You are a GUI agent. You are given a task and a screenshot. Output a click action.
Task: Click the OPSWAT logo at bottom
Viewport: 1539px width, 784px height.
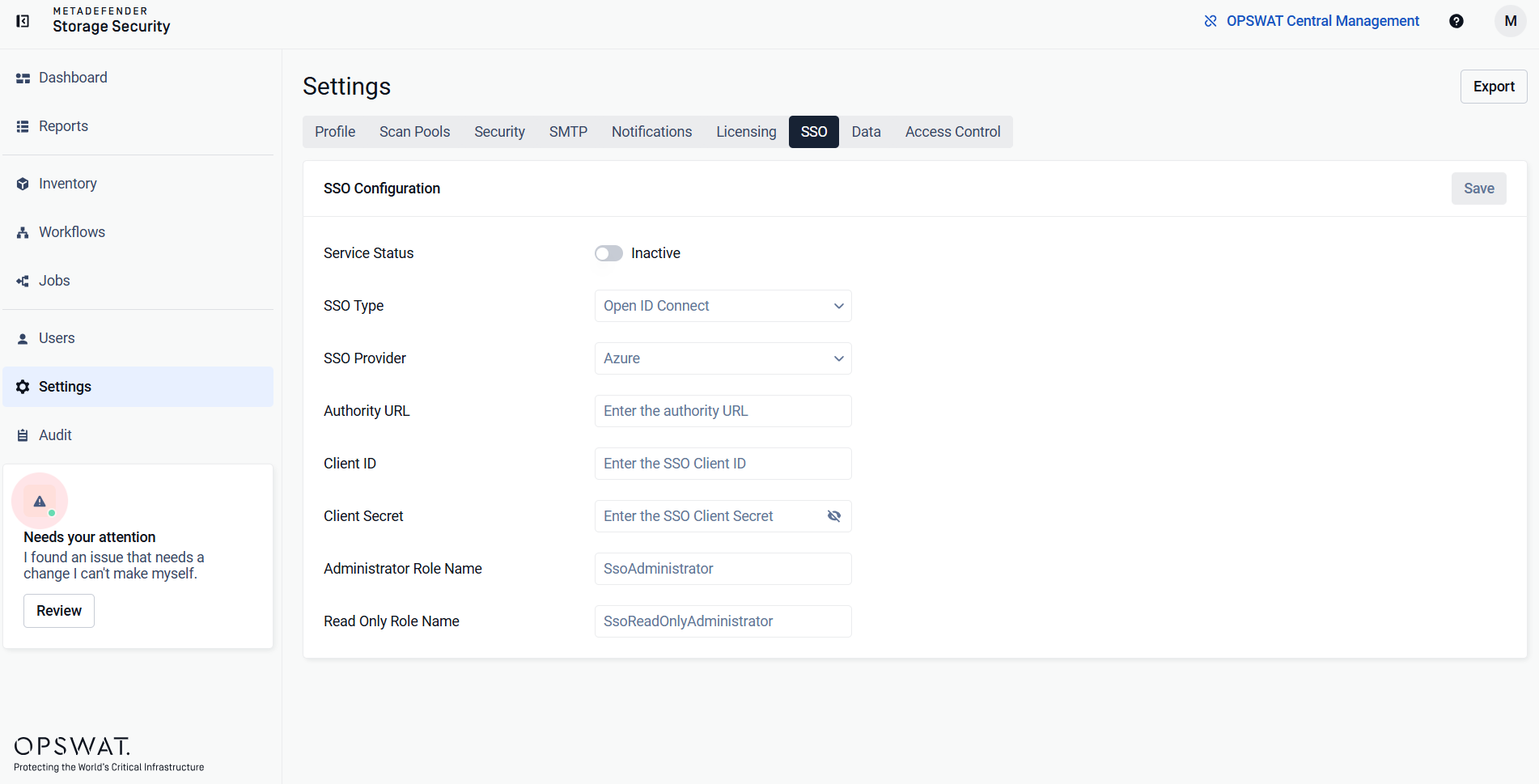(x=108, y=755)
